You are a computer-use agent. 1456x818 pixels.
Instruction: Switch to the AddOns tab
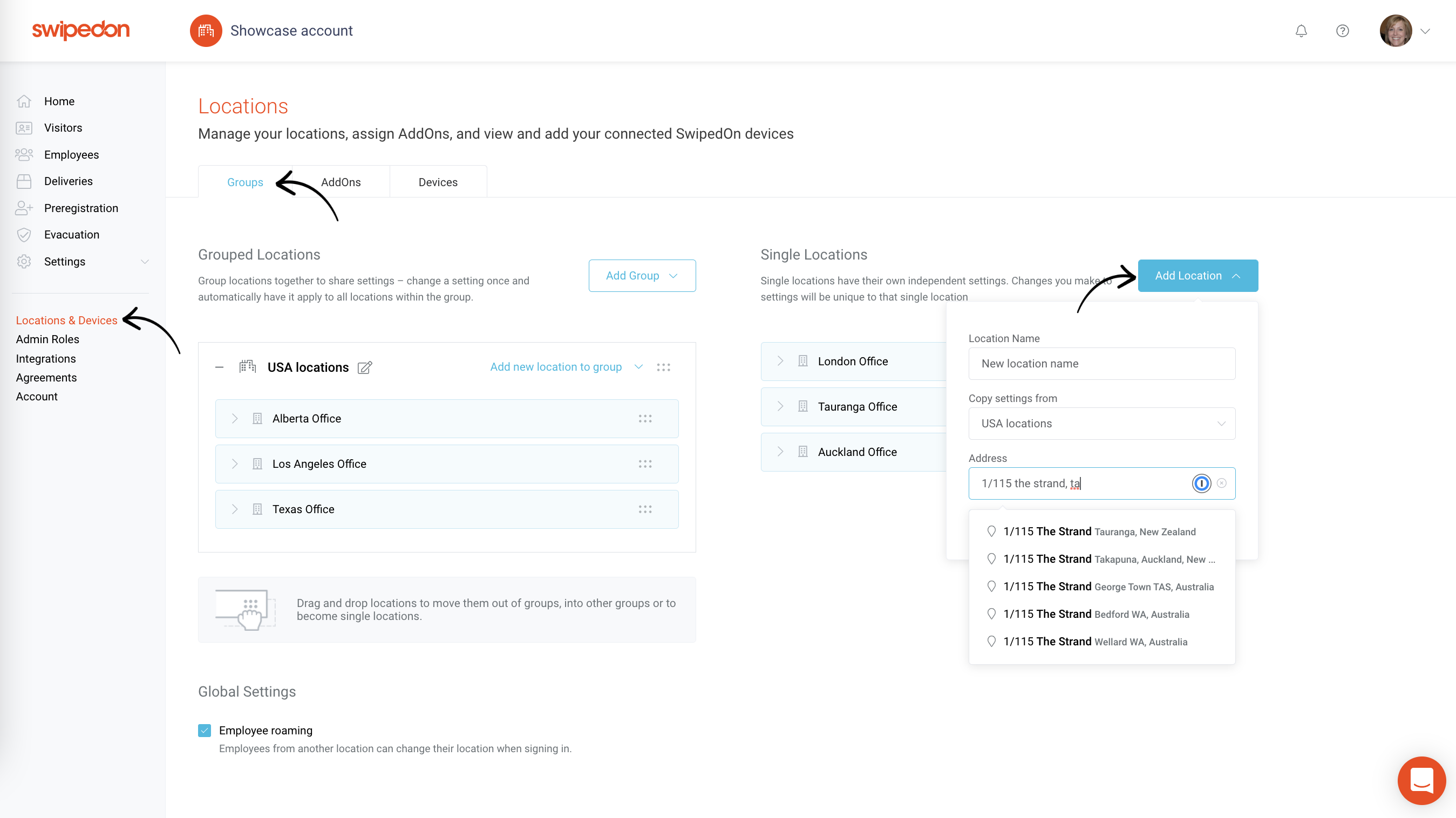[x=341, y=182]
